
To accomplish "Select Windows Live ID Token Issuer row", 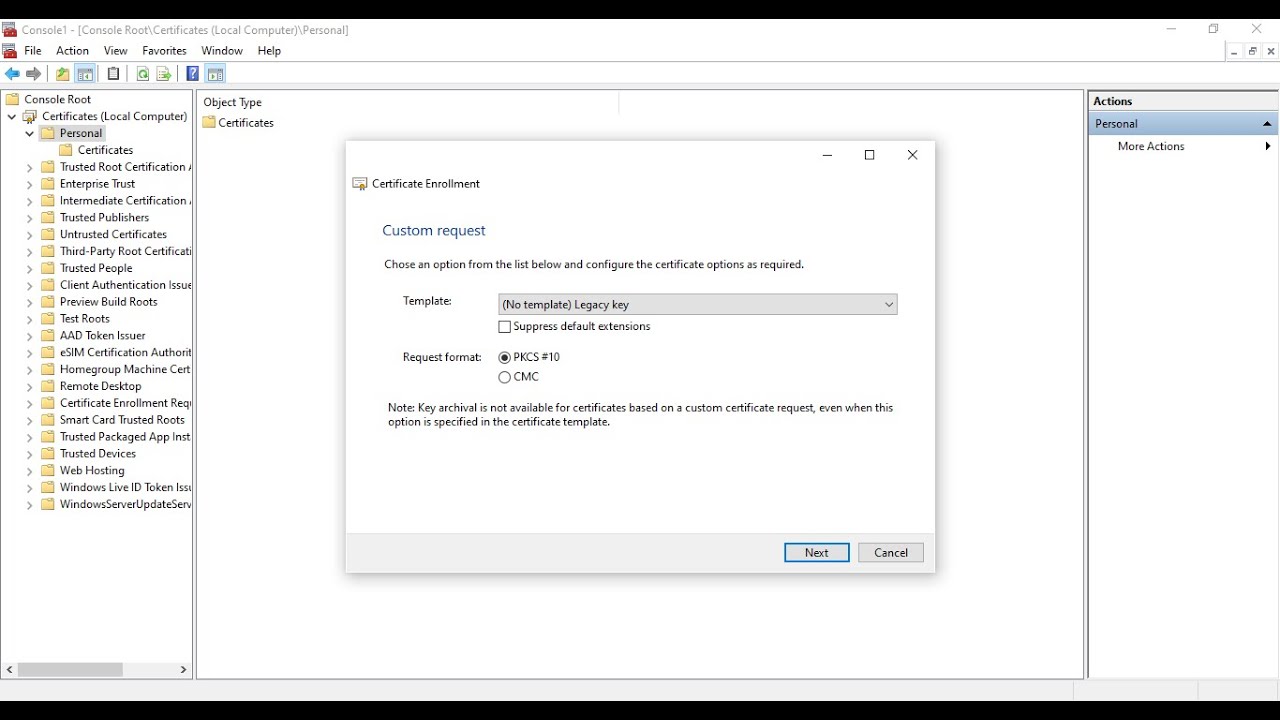I will (x=125, y=487).
